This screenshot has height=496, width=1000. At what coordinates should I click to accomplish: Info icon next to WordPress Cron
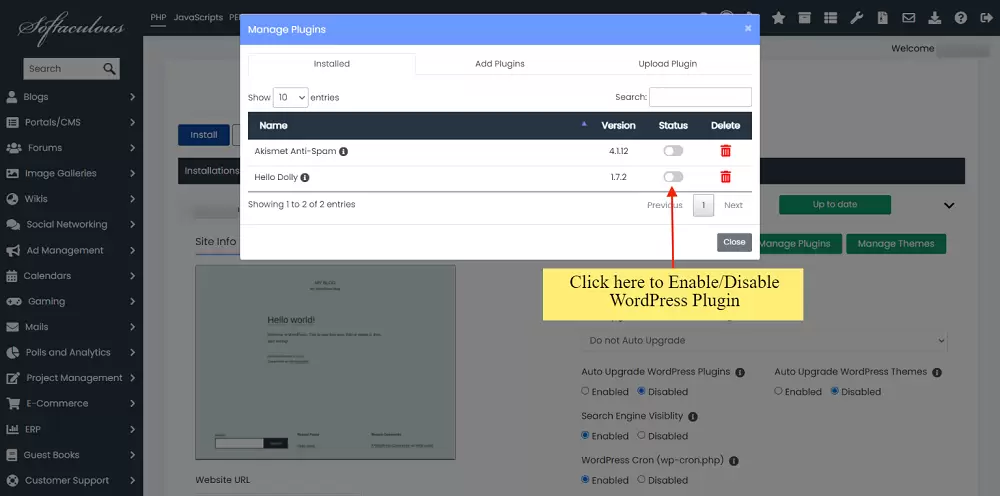pos(733,460)
